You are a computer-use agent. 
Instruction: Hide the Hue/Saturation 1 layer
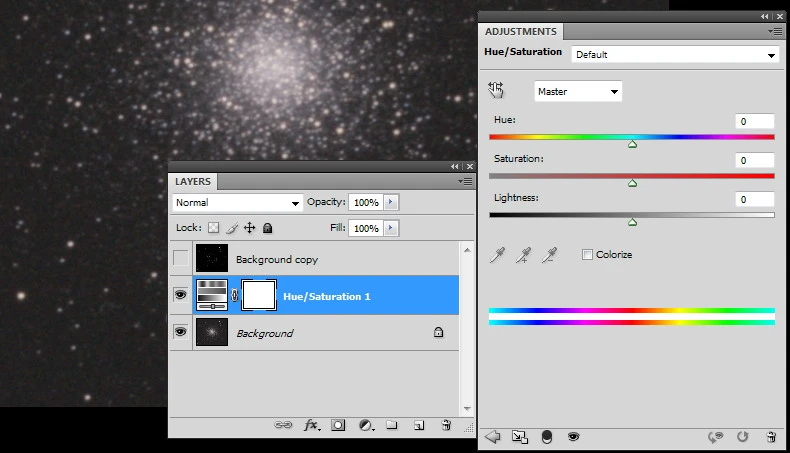click(x=181, y=296)
